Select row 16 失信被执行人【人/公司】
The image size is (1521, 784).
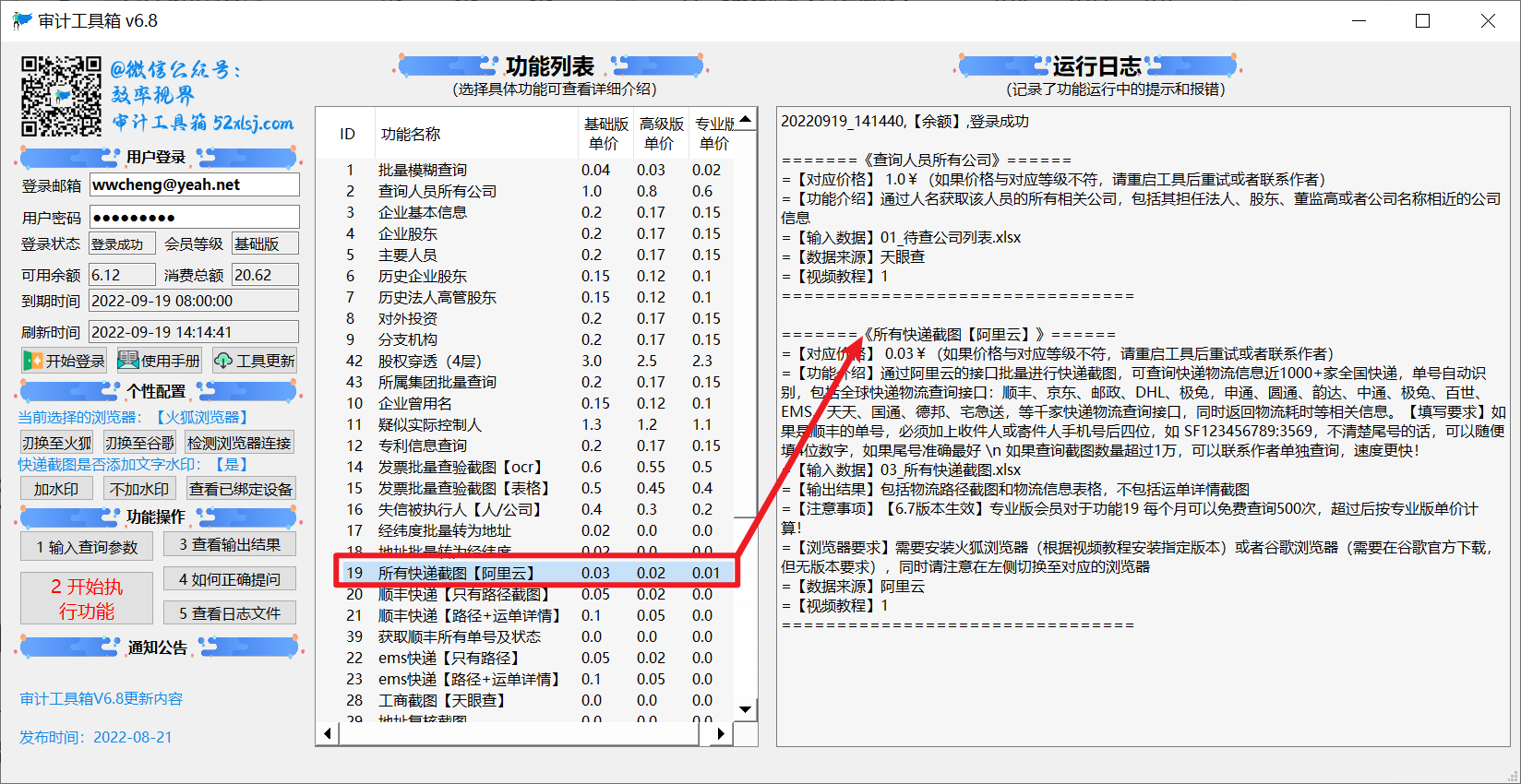click(x=526, y=509)
